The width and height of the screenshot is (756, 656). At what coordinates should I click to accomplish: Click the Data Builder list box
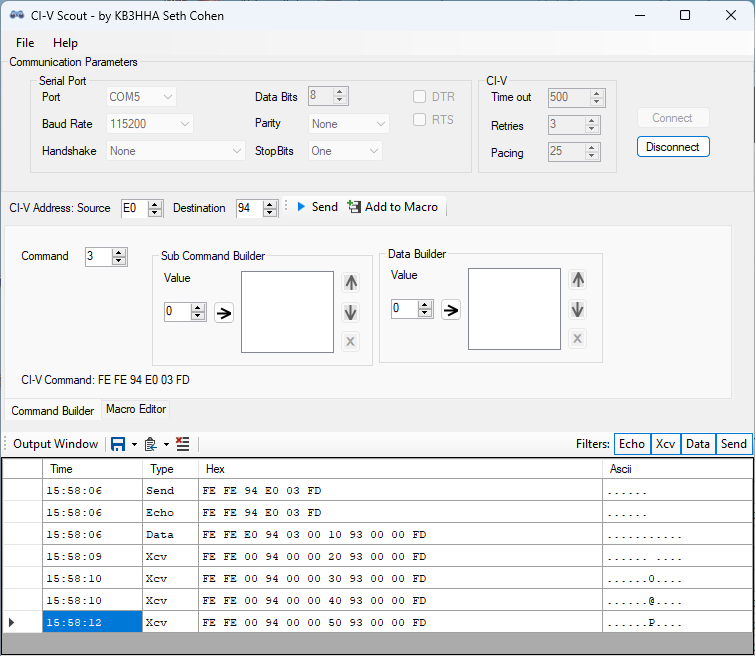[514, 309]
